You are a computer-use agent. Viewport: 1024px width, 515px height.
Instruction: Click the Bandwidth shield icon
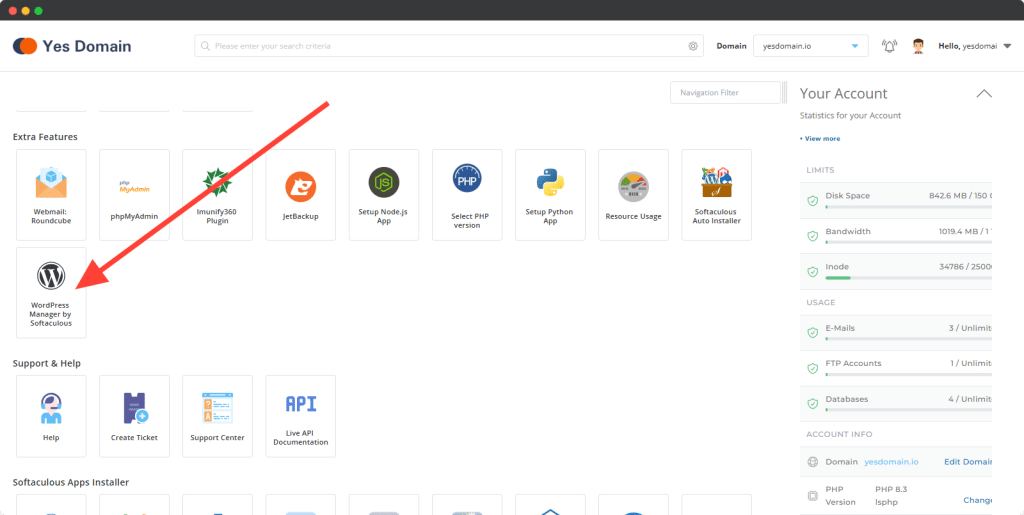812,236
